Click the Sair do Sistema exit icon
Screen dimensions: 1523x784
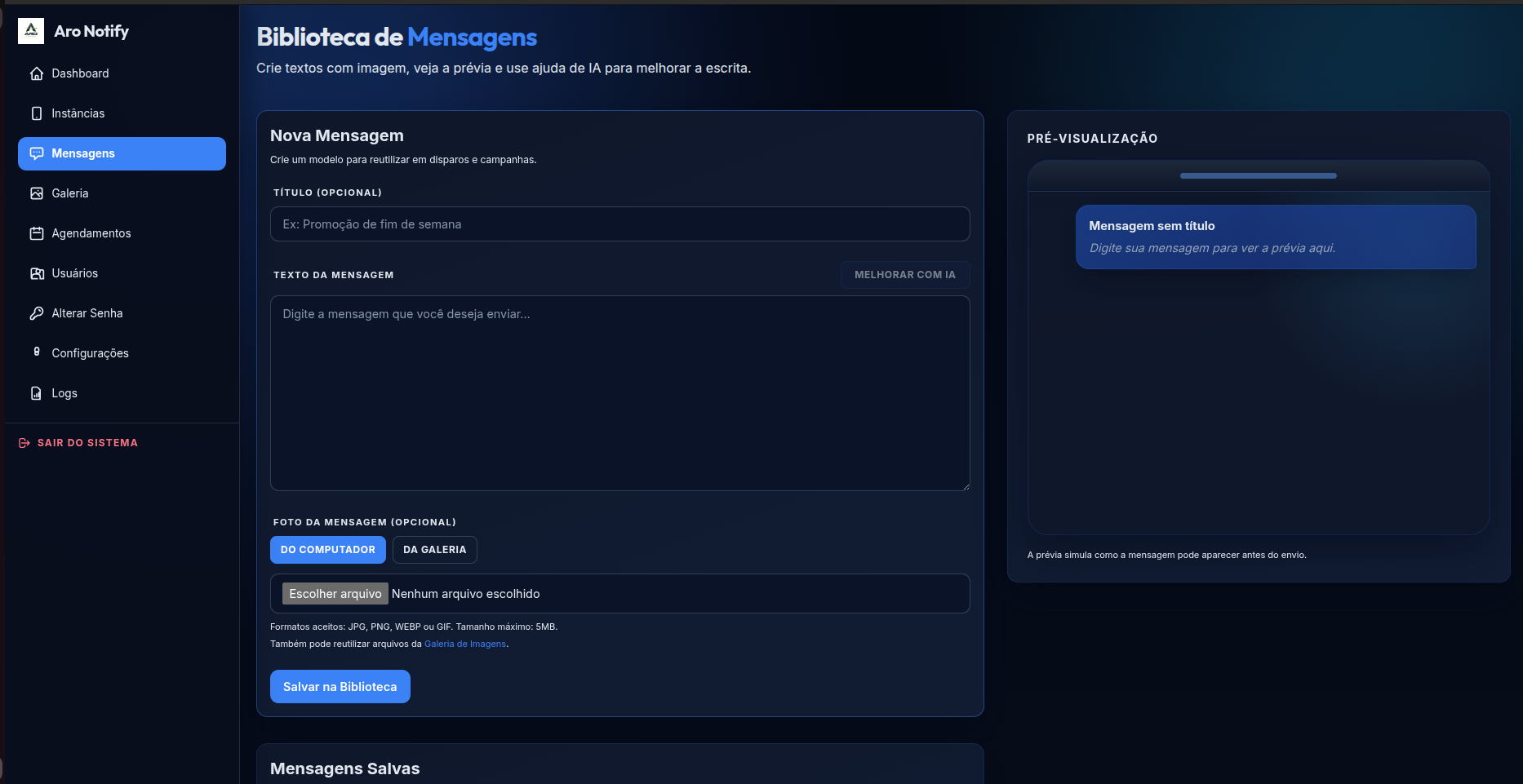[24, 443]
